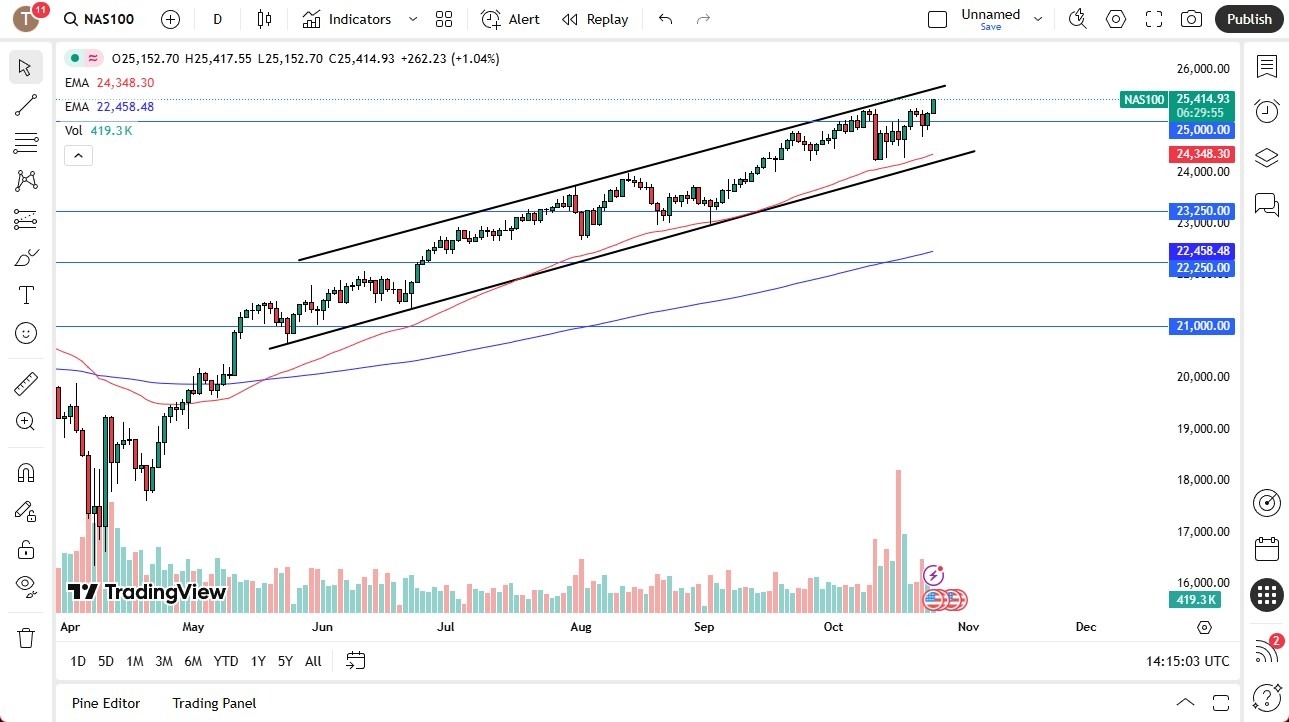Select the Measure ruler tool
Screen dimensions: 1289x722
(x=25, y=383)
